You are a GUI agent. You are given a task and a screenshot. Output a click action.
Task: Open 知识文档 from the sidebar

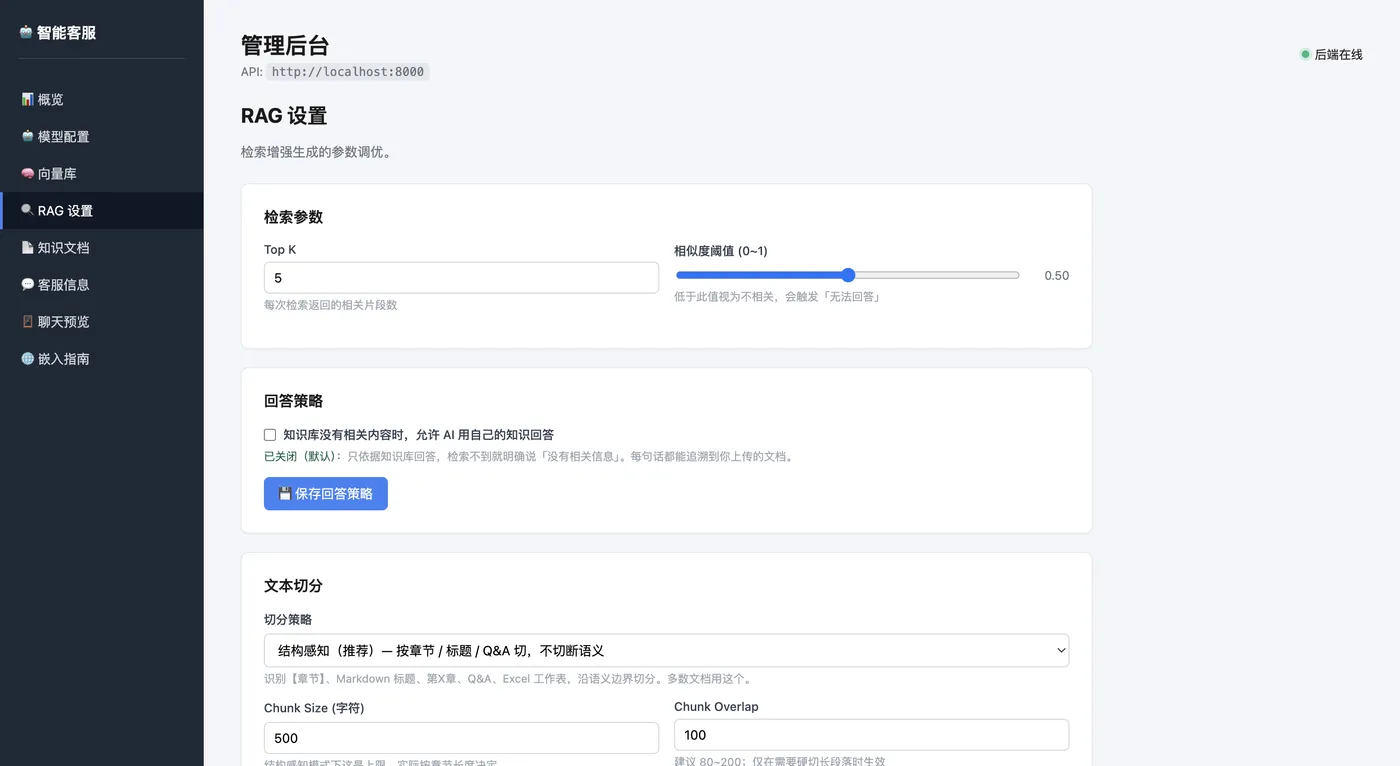click(x=102, y=247)
